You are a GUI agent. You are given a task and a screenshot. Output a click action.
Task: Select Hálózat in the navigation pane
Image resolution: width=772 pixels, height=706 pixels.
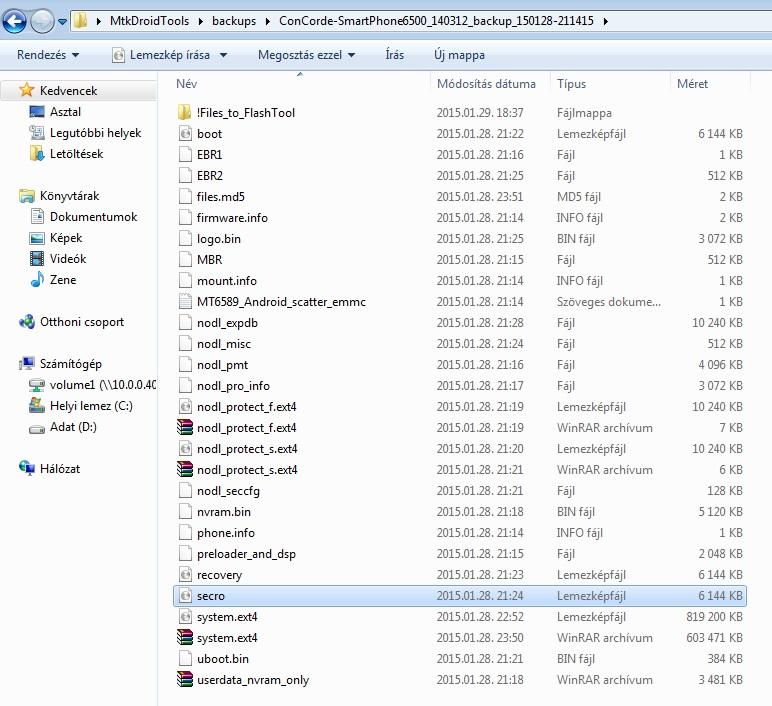click(60, 469)
